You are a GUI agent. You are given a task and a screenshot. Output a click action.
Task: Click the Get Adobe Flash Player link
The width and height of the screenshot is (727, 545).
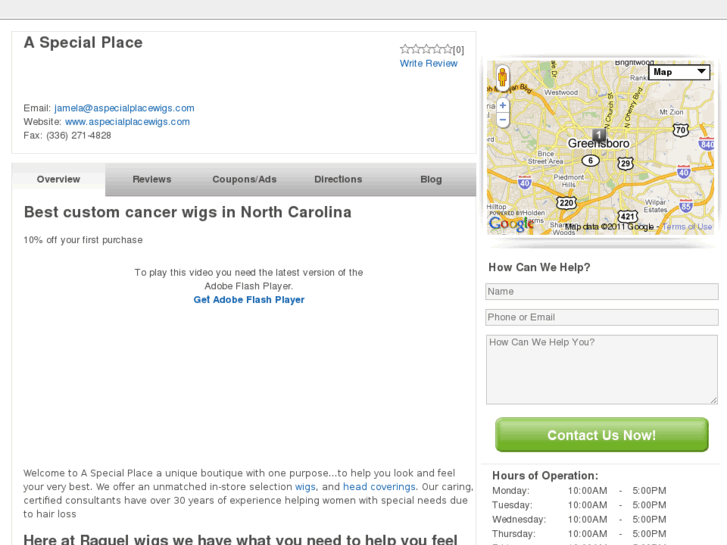point(249,300)
